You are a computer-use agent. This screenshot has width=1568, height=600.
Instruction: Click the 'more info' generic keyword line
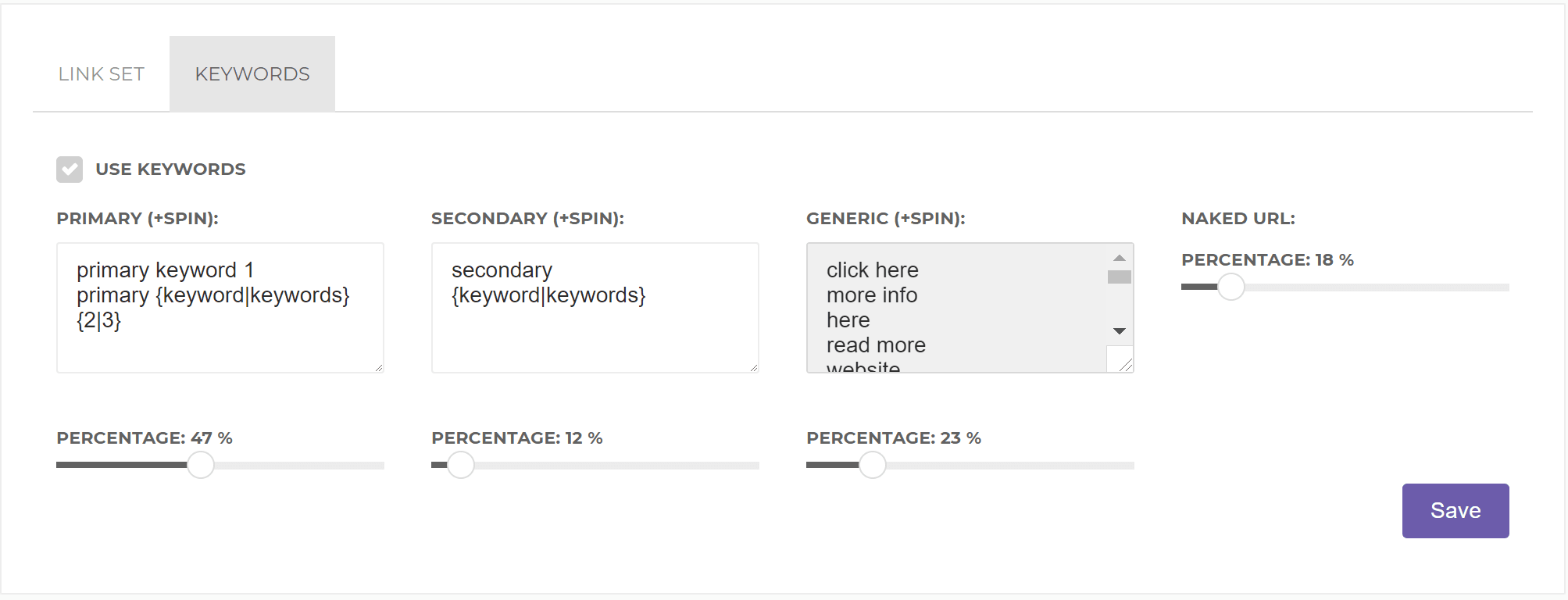(872, 295)
